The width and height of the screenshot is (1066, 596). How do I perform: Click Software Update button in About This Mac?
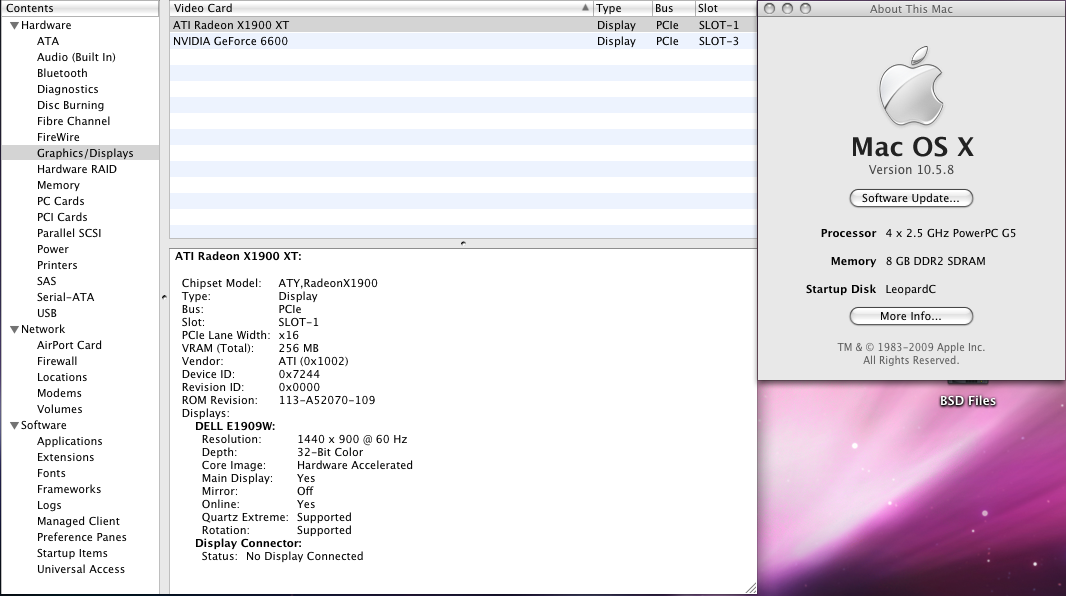pos(911,198)
